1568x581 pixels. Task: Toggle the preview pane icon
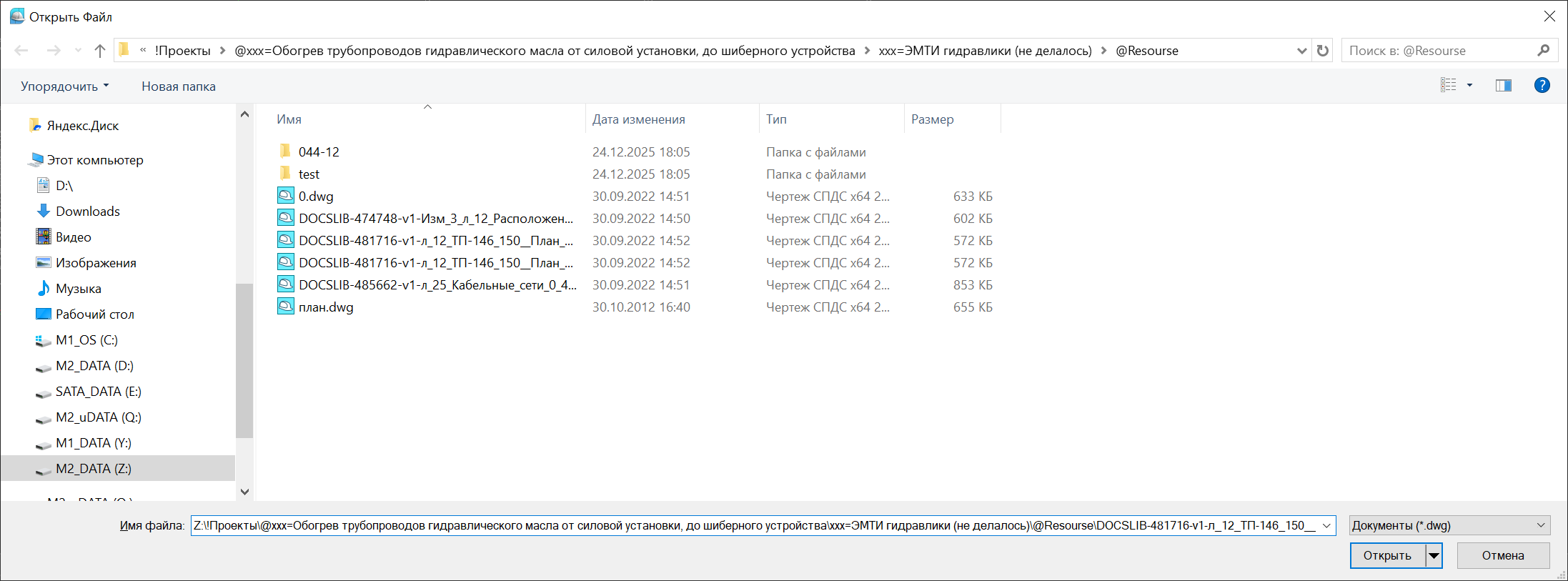coord(1503,86)
